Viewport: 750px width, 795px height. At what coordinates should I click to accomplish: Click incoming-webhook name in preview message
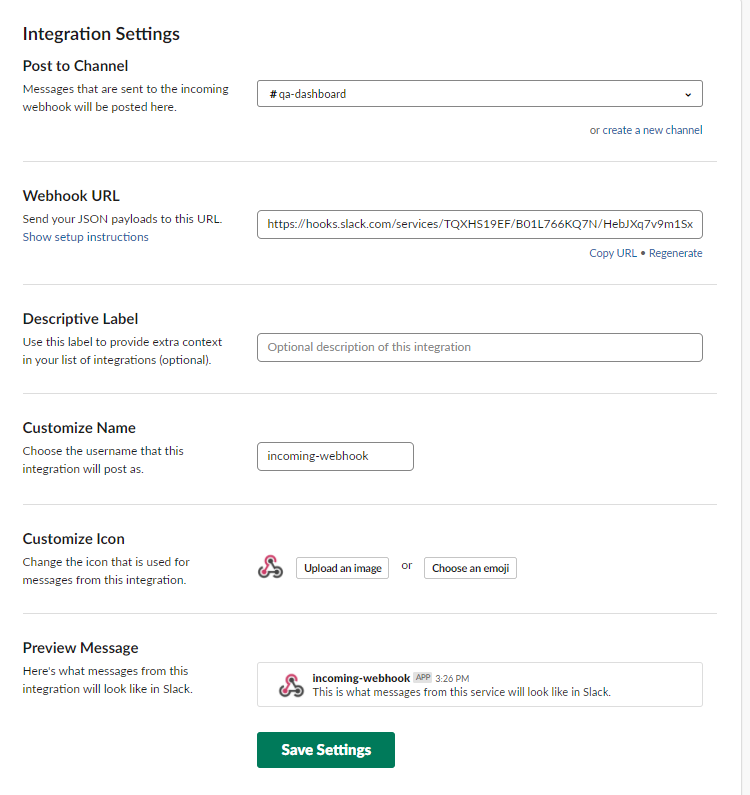[361, 678]
